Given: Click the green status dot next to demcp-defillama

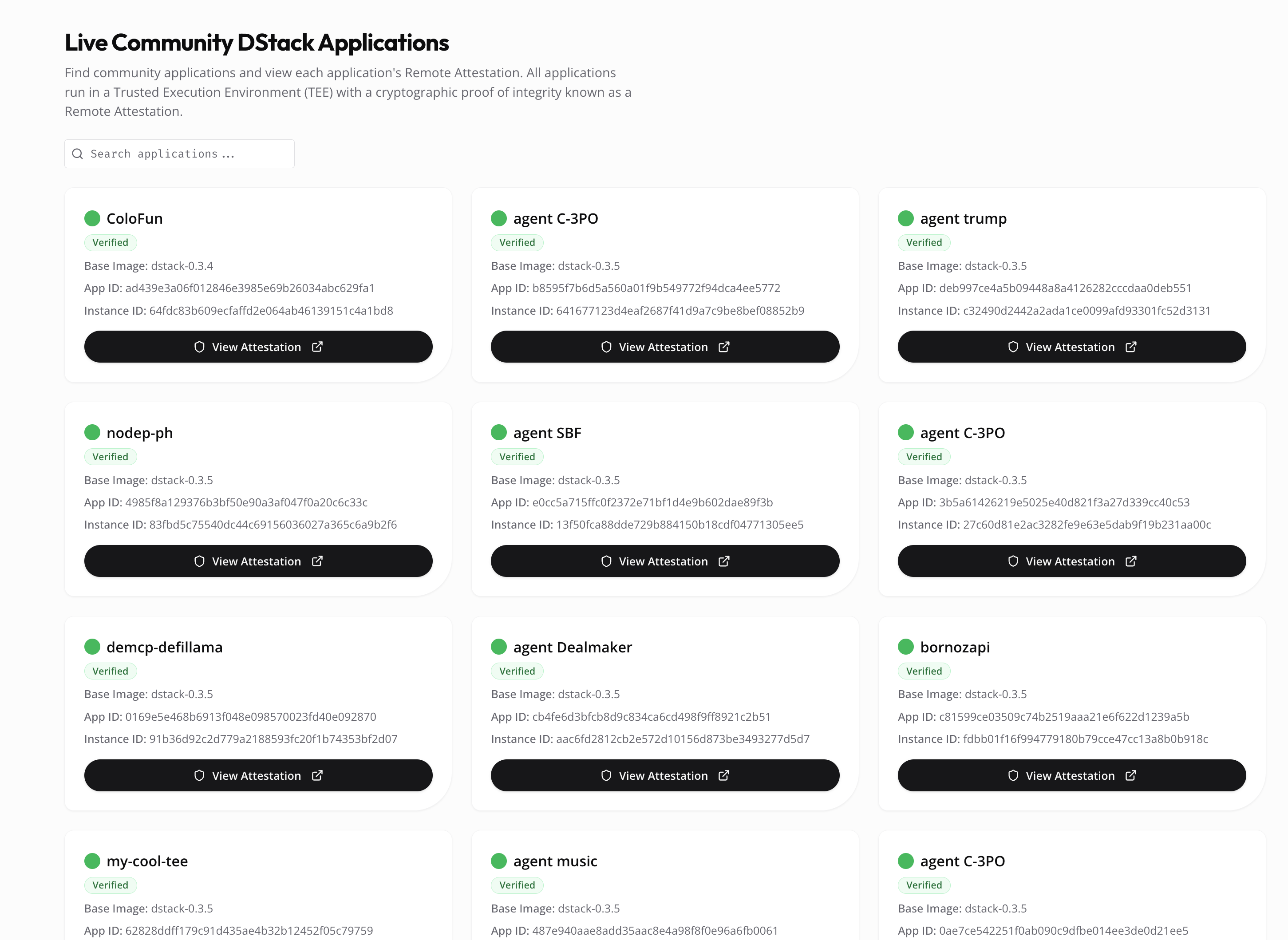Looking at the screenshot, I should coord(92,647).
